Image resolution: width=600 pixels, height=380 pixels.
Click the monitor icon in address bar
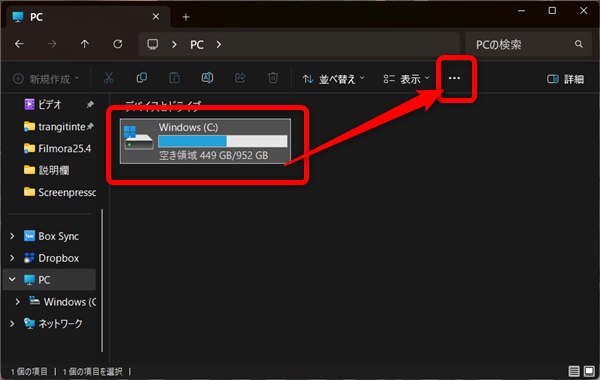tap(153, 44)
